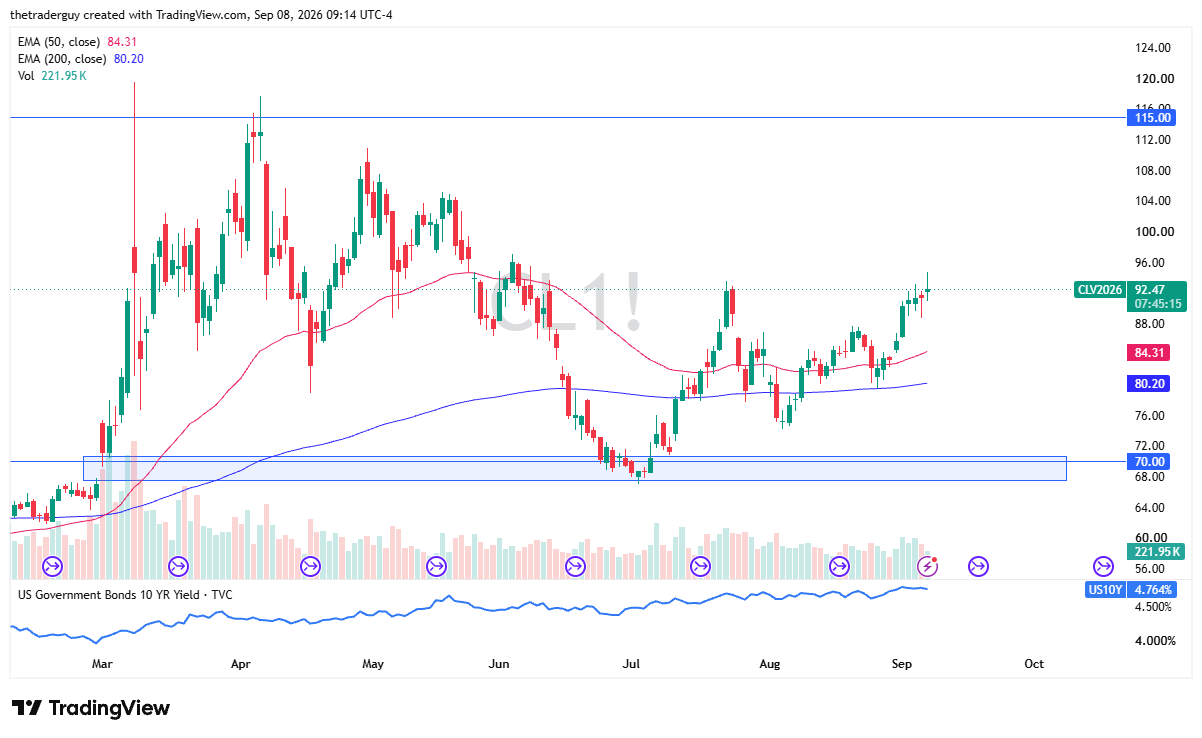The height and width of the screenshot is (738, 1202).
Task: Open the outlined rollover marker after mid-September
Action: coord(978,567)
